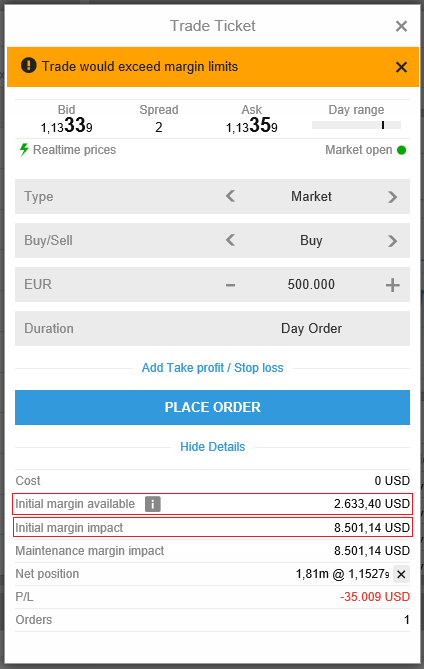Open the Initial margin available info icon
This screenshot has width=424, height=669.
point(153,504)
